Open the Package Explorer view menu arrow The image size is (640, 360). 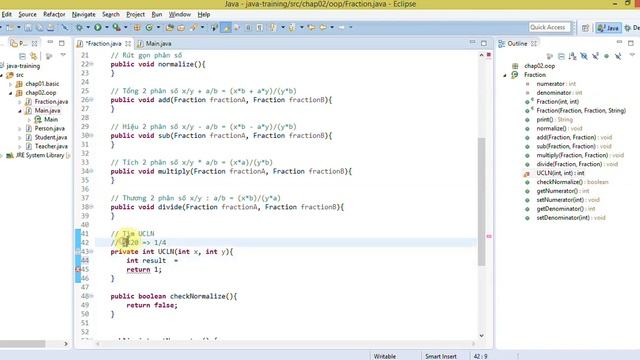click(x=63, y=55)
